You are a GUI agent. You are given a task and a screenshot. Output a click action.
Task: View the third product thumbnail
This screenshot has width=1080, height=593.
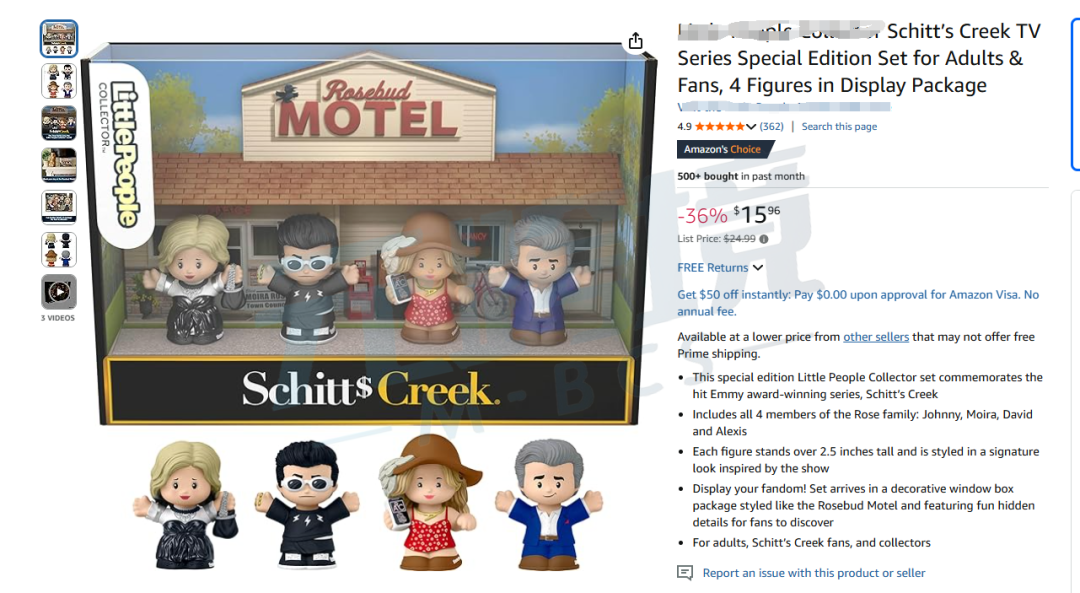click(59, 123)
